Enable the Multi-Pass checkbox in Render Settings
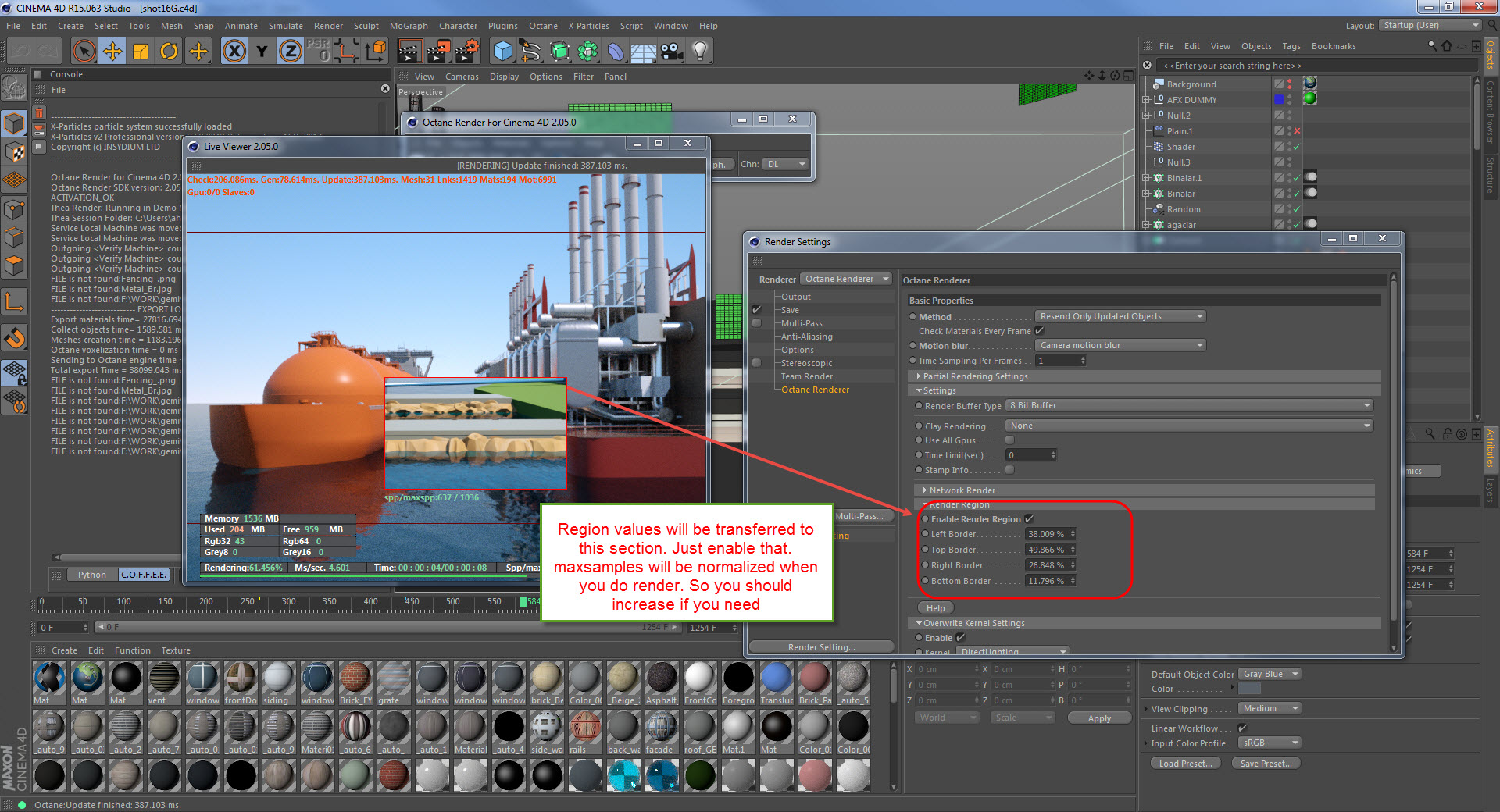This screenshot has width=1500, height=812. coord(756,323)
